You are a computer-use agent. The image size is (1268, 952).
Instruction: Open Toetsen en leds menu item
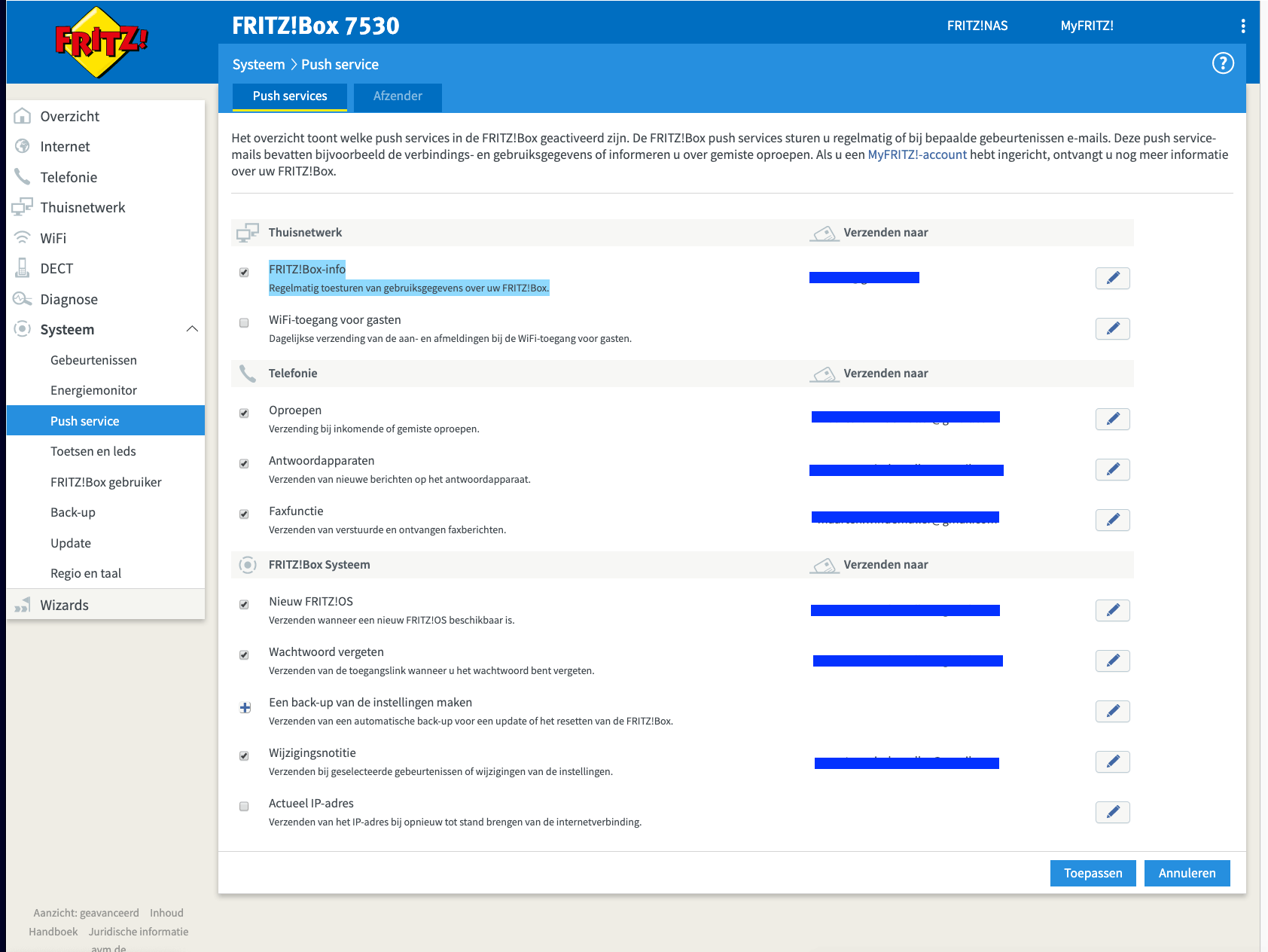[x=93, y=451]
